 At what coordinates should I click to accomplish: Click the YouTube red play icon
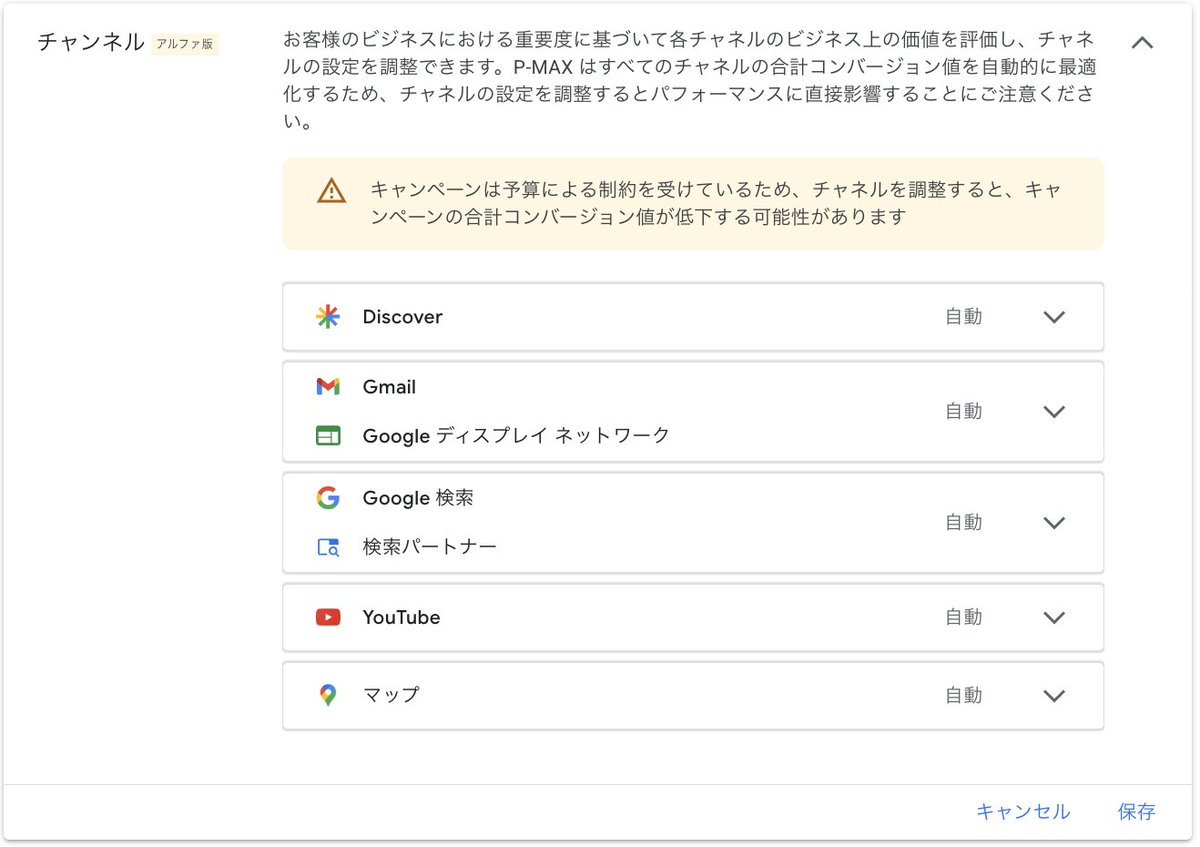327,618
